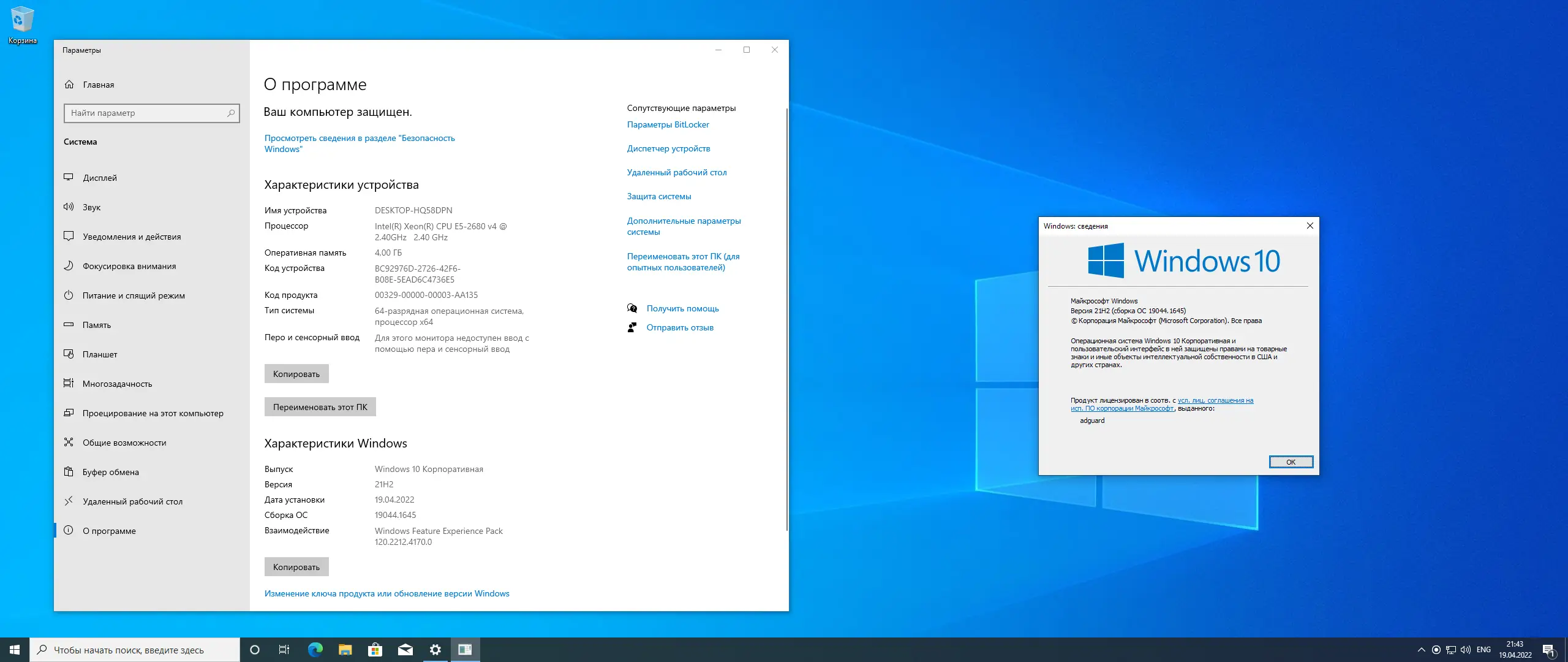Click the Settings page vertical scrollbar
Image resolution: width=1568 pixels, height=662 pixels.
point(786,319)
